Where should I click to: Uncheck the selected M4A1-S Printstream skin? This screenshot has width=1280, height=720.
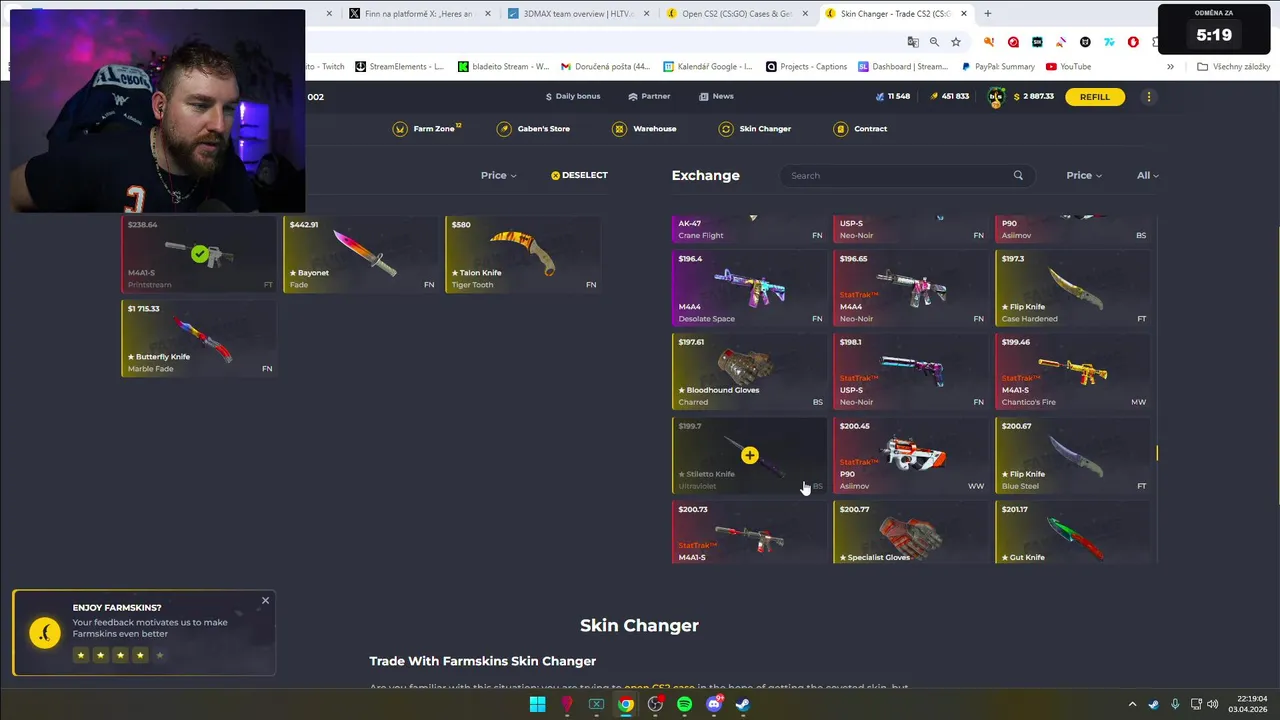[199, 254]
